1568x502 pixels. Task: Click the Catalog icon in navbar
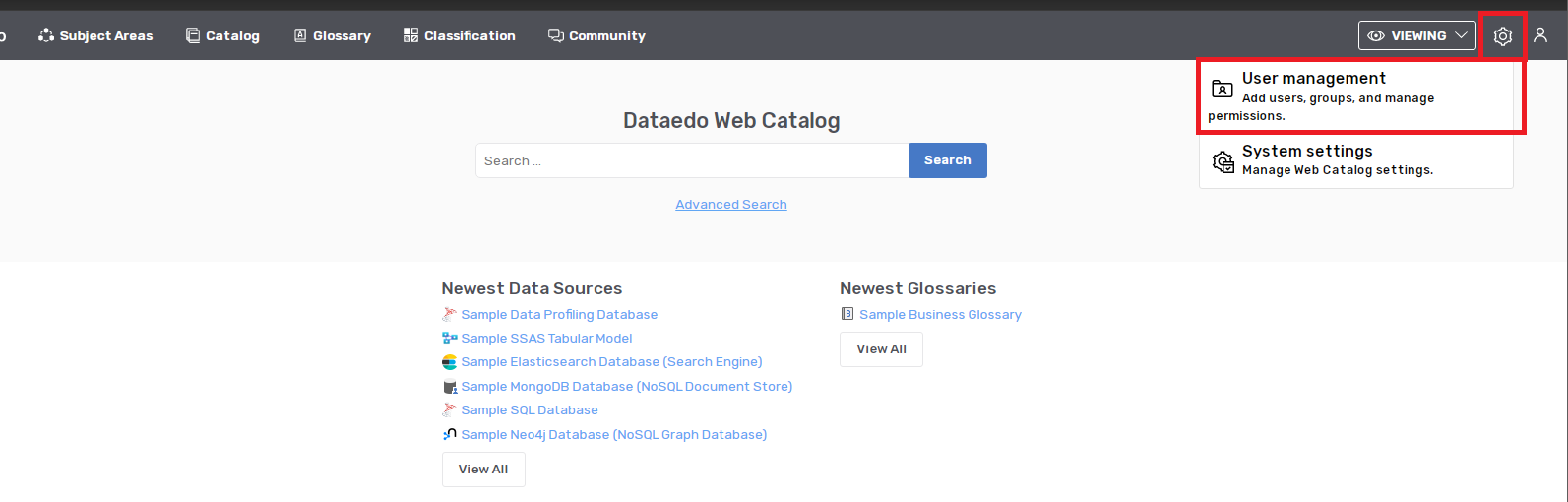click(x=193, y=35)
